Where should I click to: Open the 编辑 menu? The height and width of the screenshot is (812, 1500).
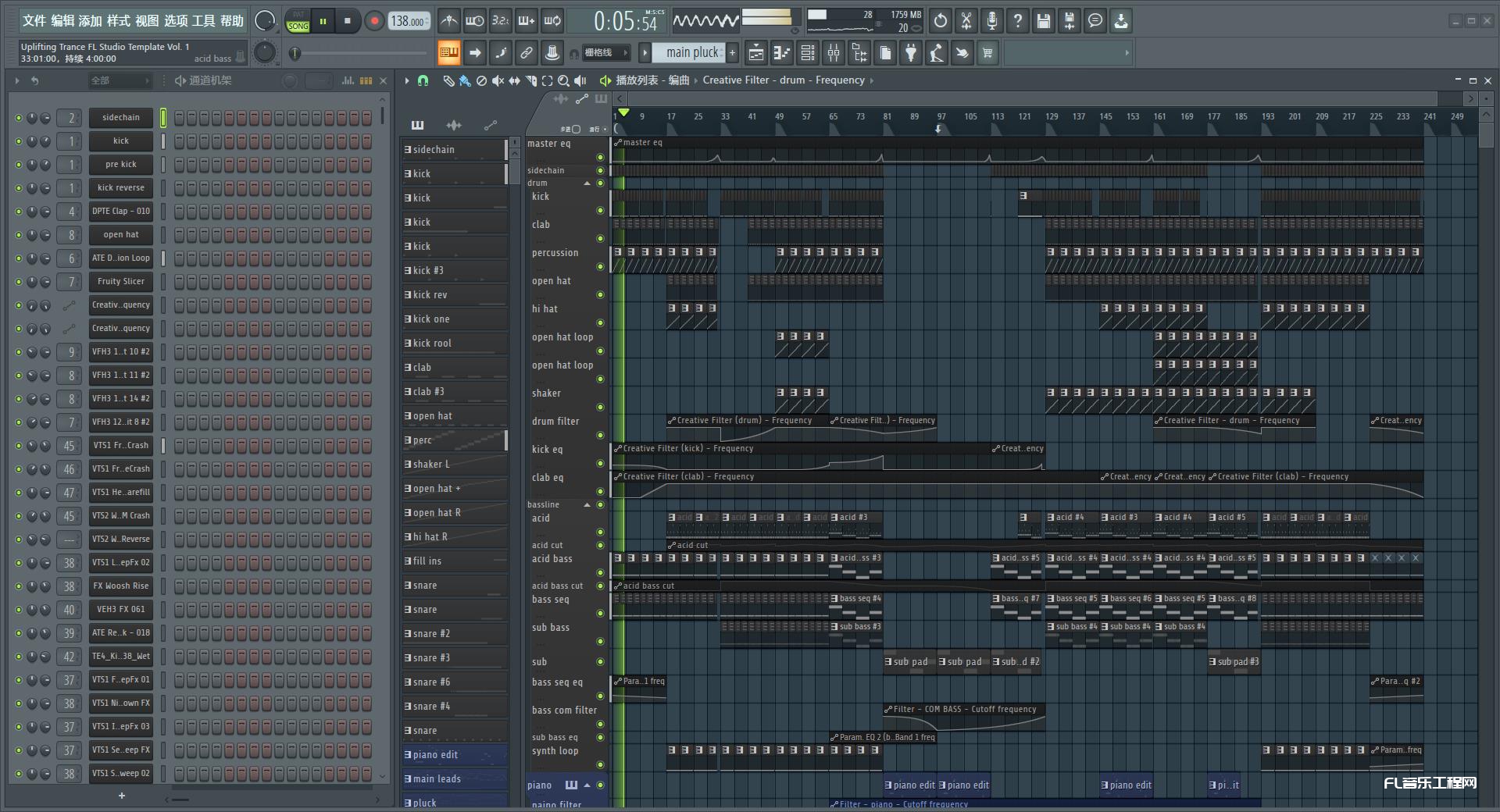tap(62, 21)
